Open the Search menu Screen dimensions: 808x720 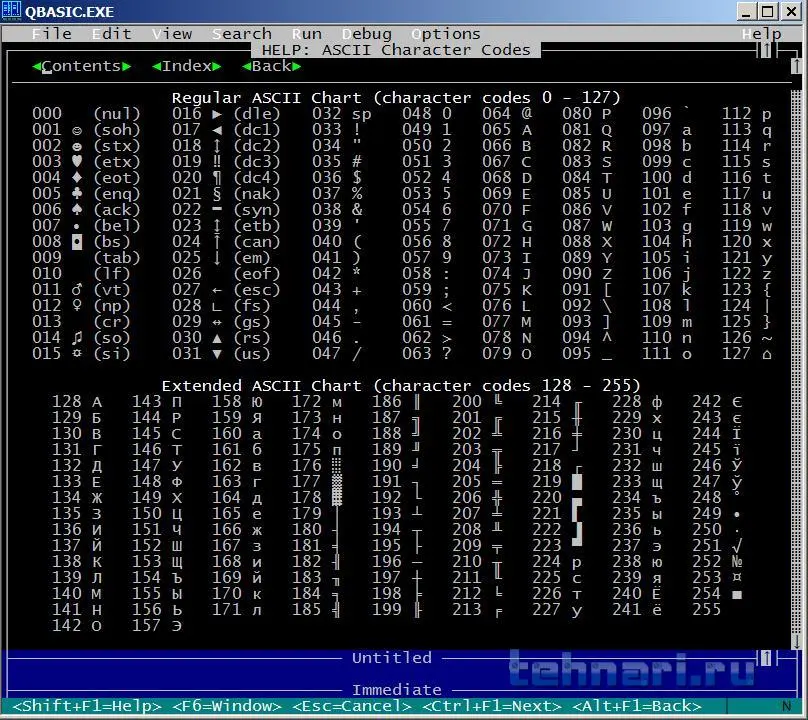tap(242, 34)
